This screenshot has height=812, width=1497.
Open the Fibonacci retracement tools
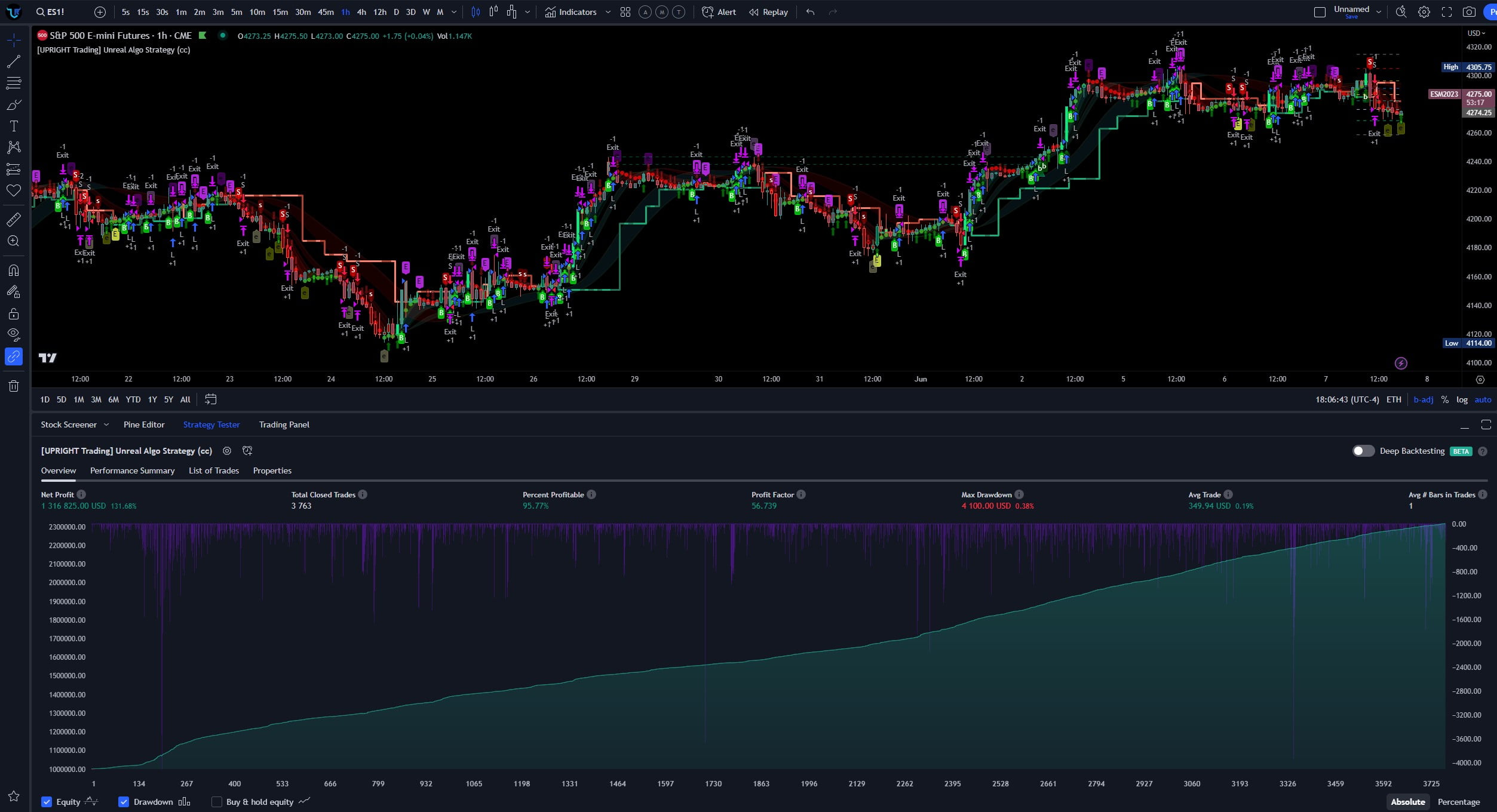pyautogui.click(x=14, y=83)
